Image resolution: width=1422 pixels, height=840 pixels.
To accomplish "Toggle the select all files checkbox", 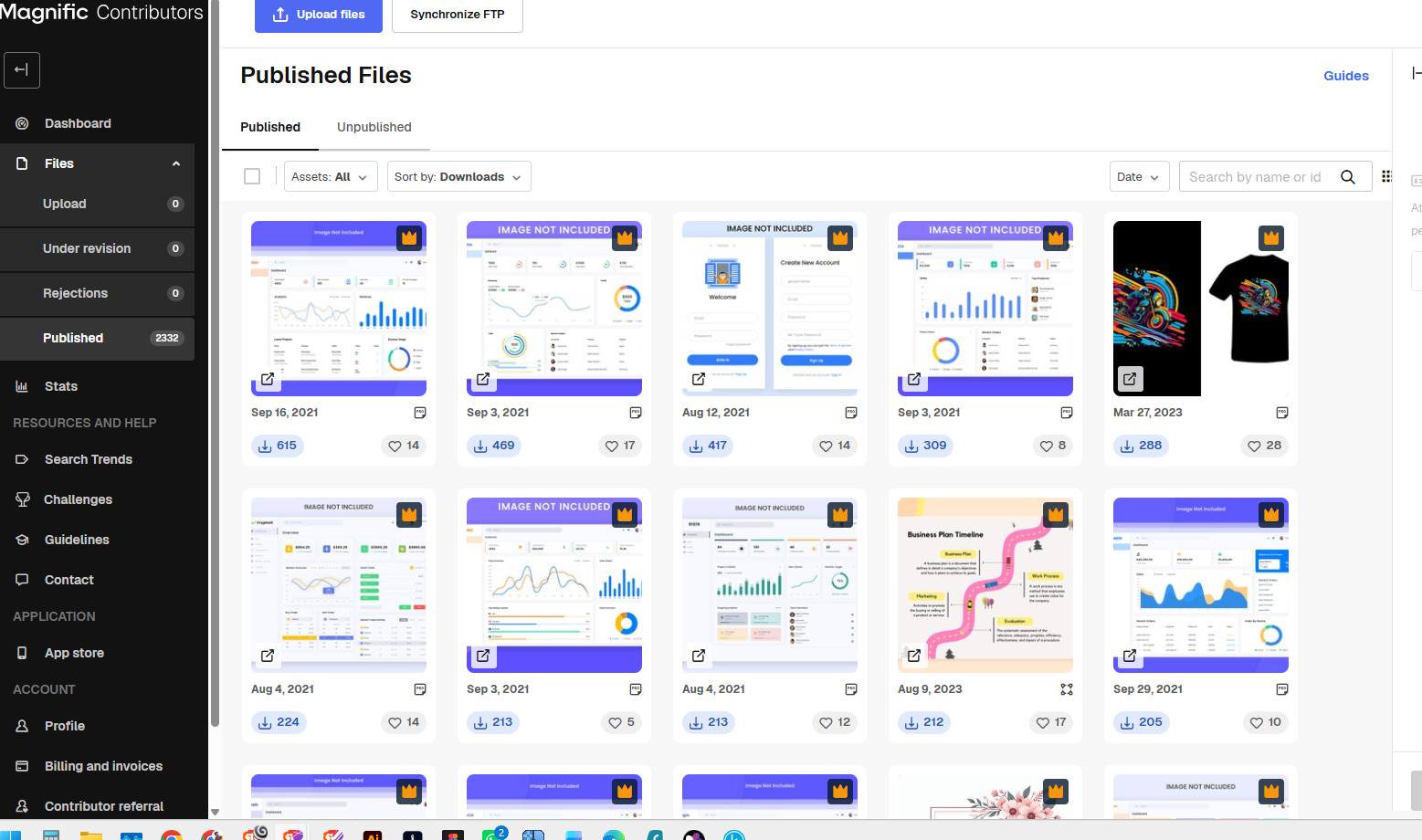I will pos(252,176).
